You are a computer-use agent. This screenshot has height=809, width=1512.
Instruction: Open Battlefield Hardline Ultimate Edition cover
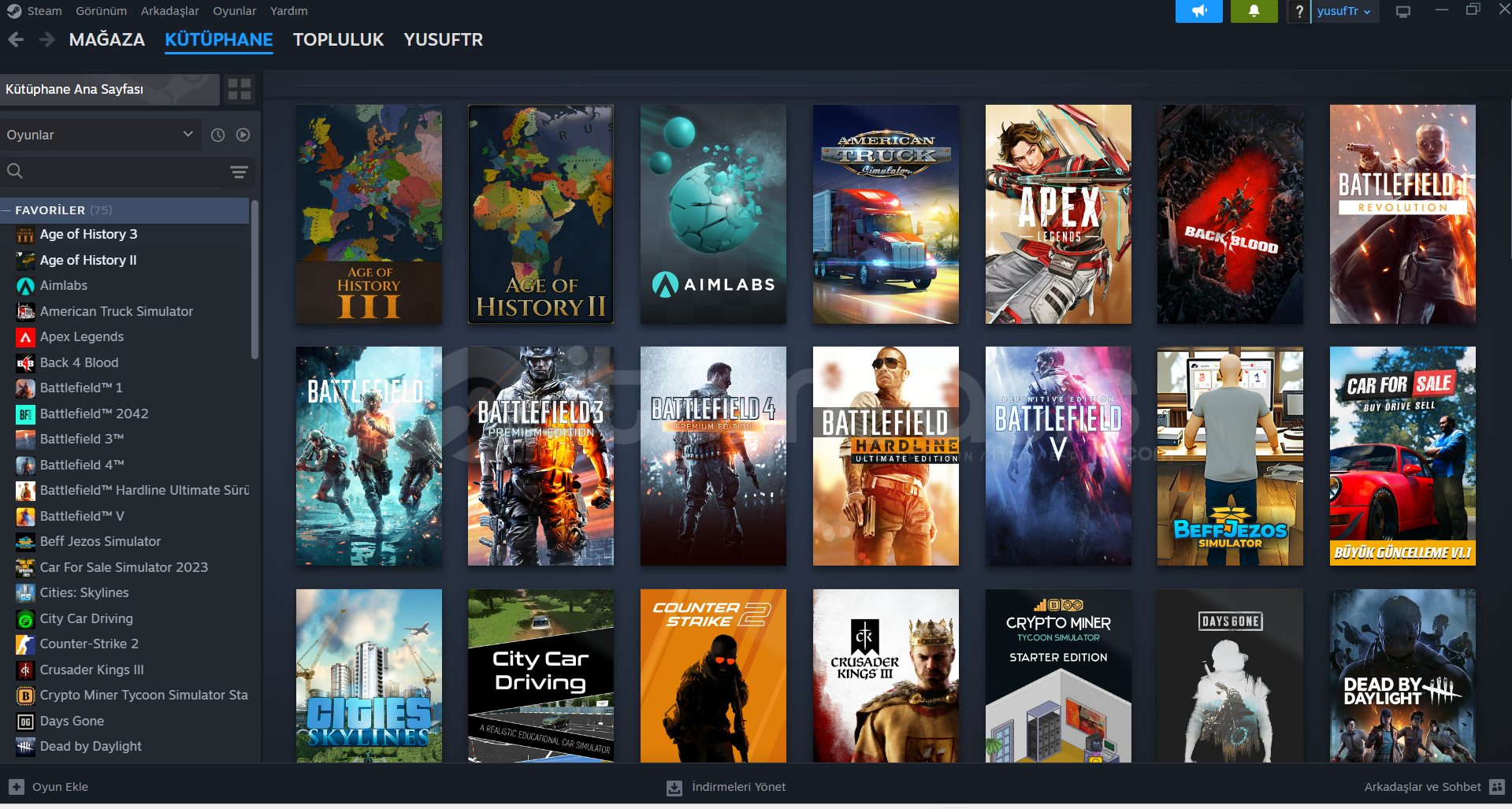(x=886, y=456)
